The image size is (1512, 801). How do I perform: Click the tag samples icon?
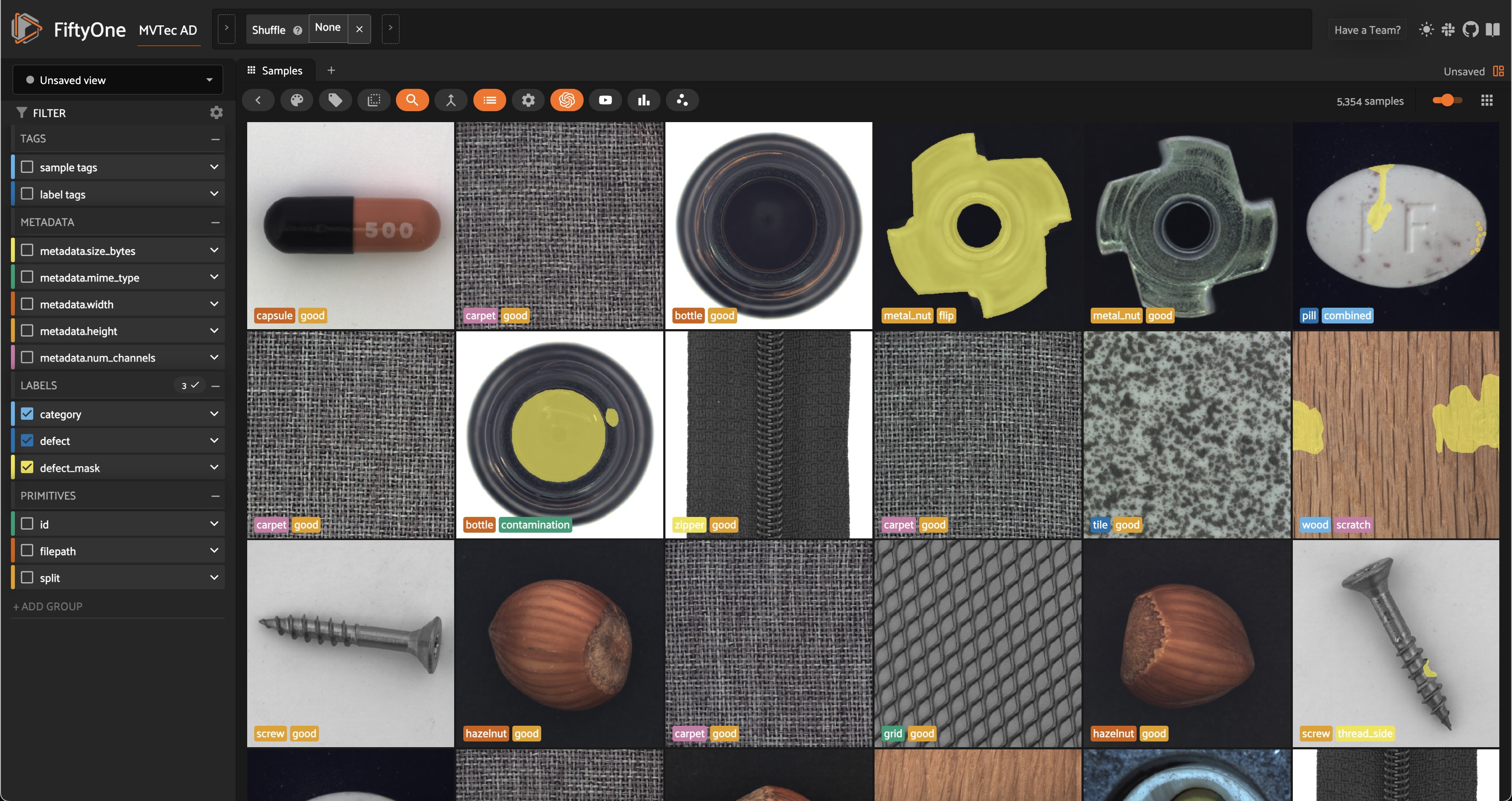pyautogui.click(x=335, y=100)
